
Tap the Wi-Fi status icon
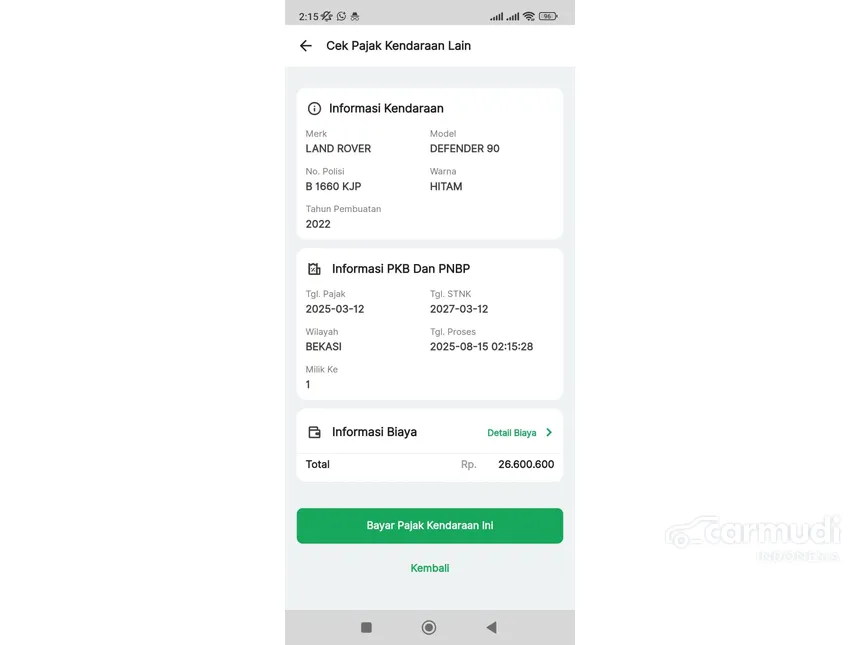coord(529,16)
